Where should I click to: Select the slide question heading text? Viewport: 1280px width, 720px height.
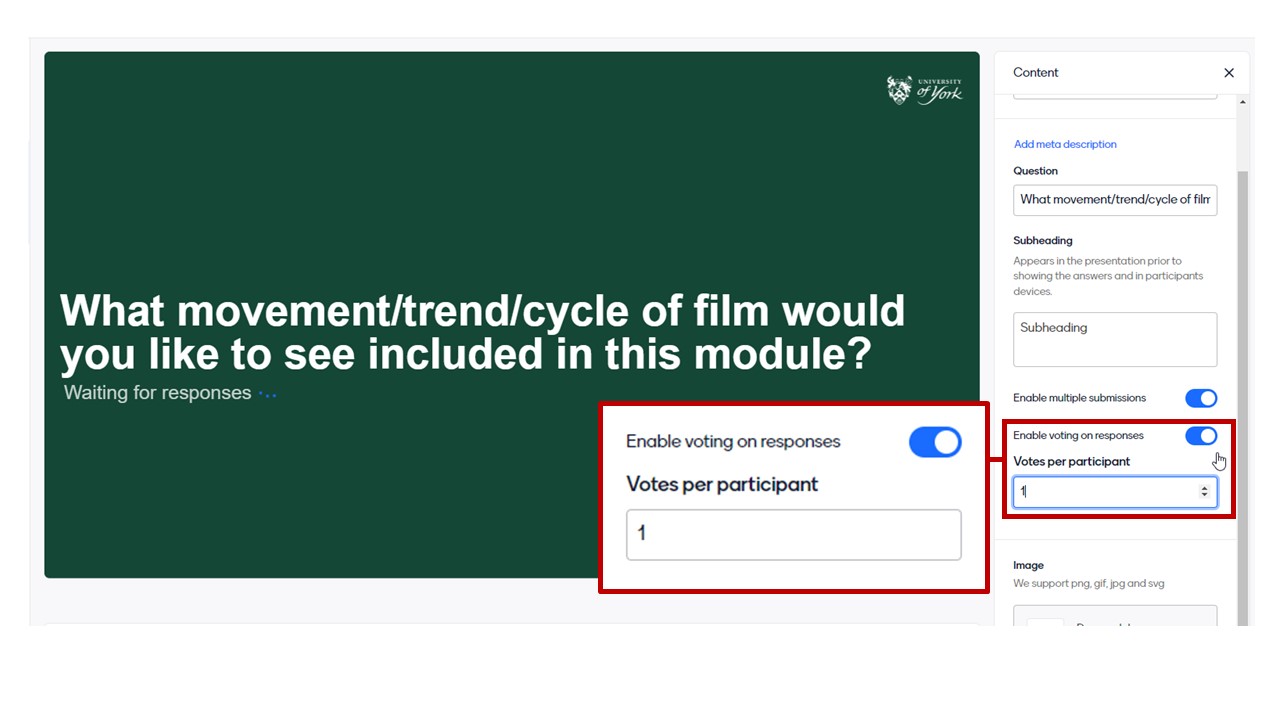click(x=481, y=332)
